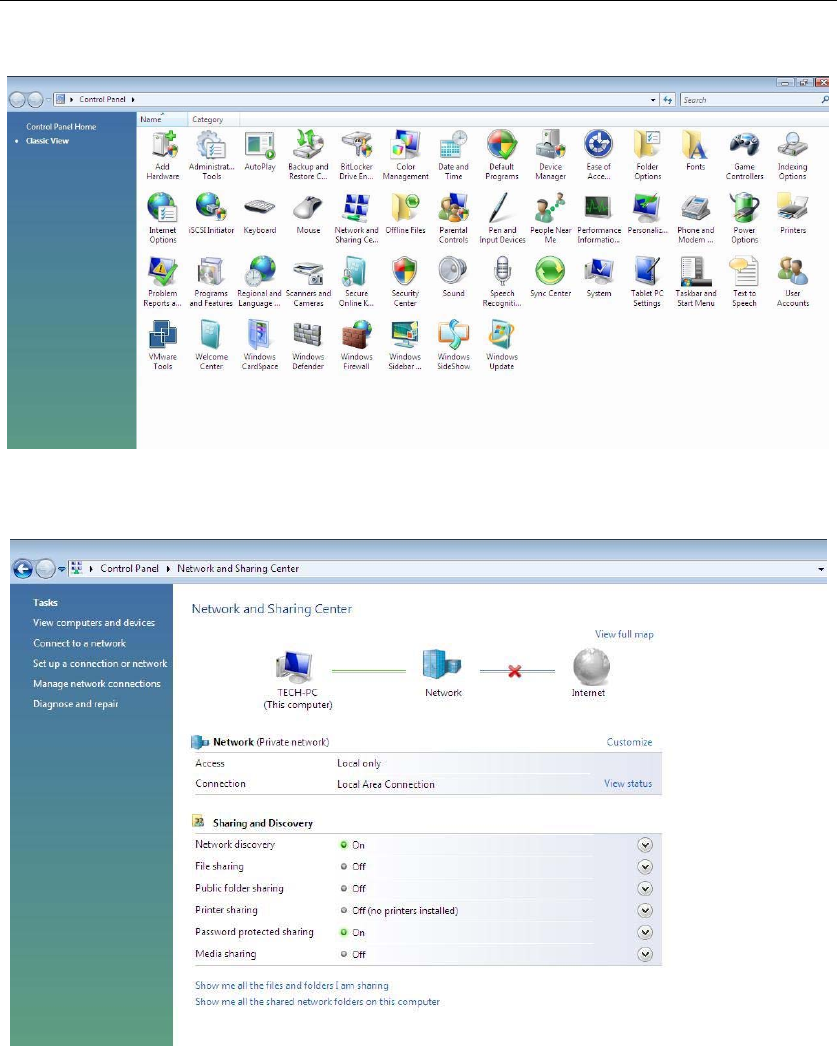The image size is (837, 1046).
Task: Open Backup and Restore Center
Action: 308,155
